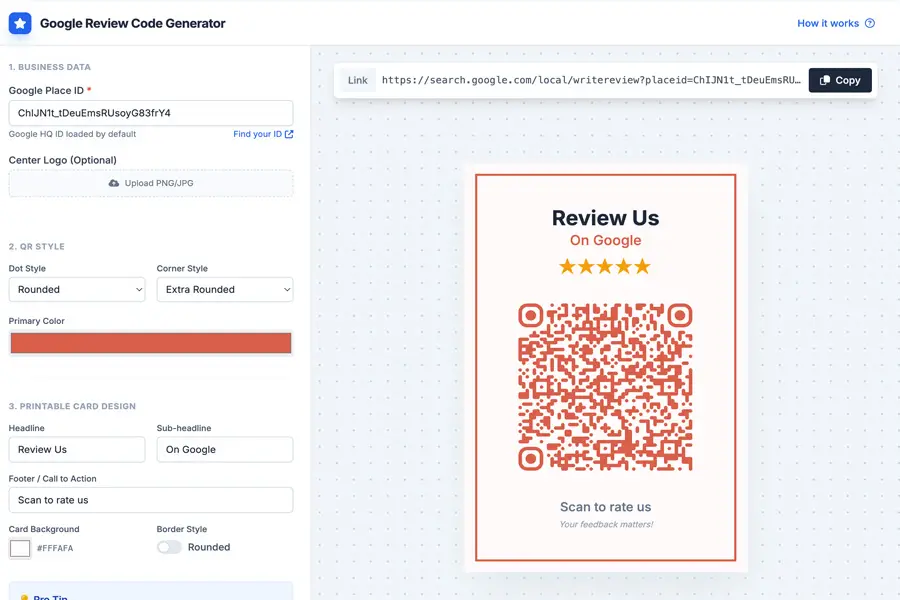Toggle the Rounded border style switch
This screenshot has width=900, height=600.
coord(170,547)
